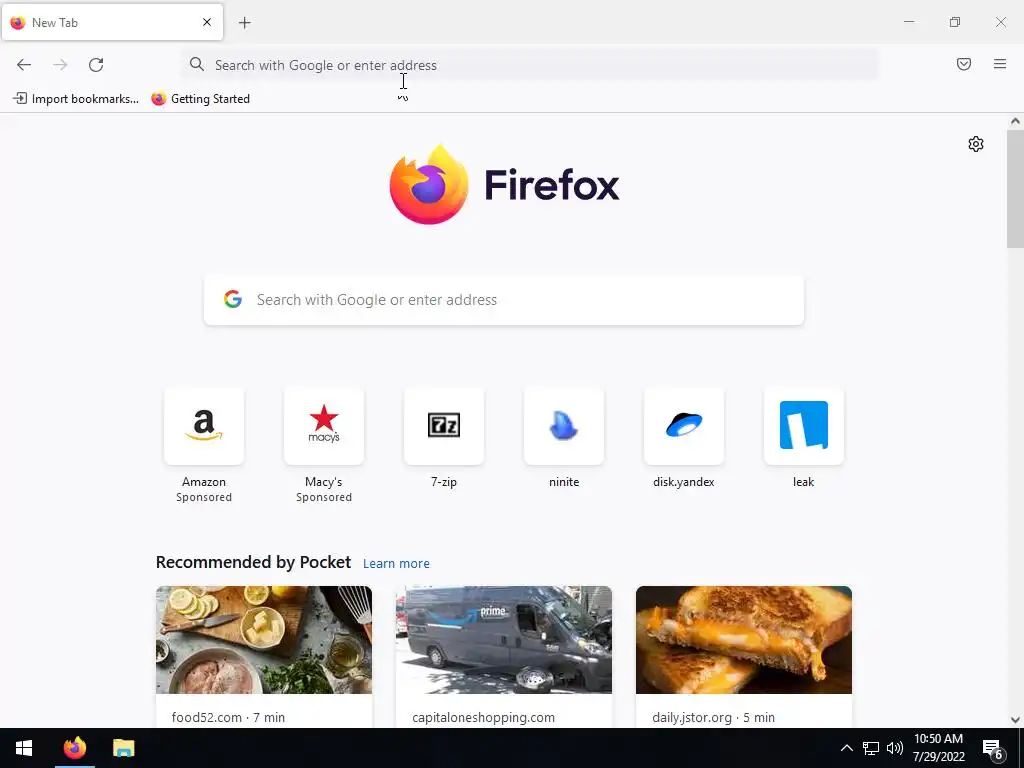Open network status tray icon
1024x768 pixels.
coord(871,748)
